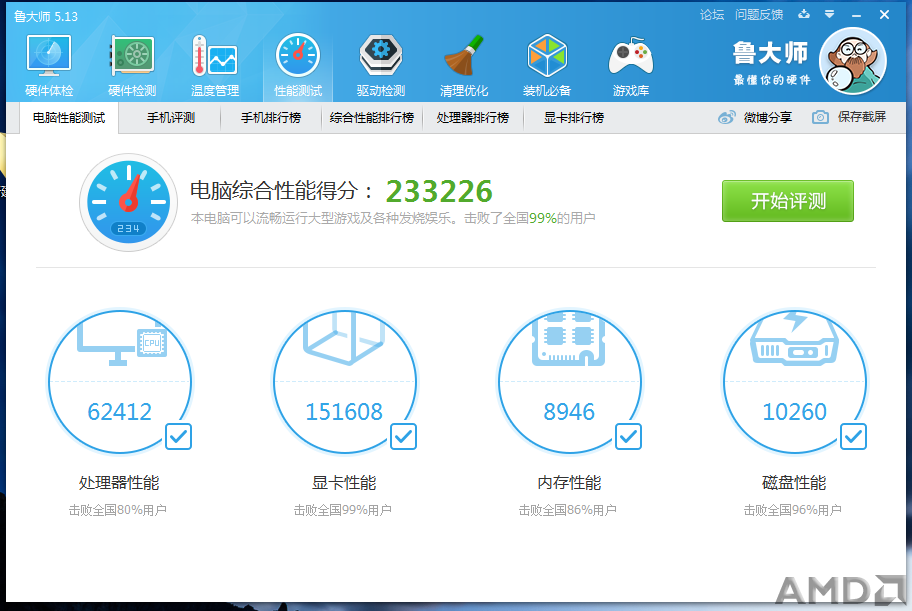The image size is (912, 611).
Task: Open 硬件体检 hardware checkup icon
Action: [49, 56]
